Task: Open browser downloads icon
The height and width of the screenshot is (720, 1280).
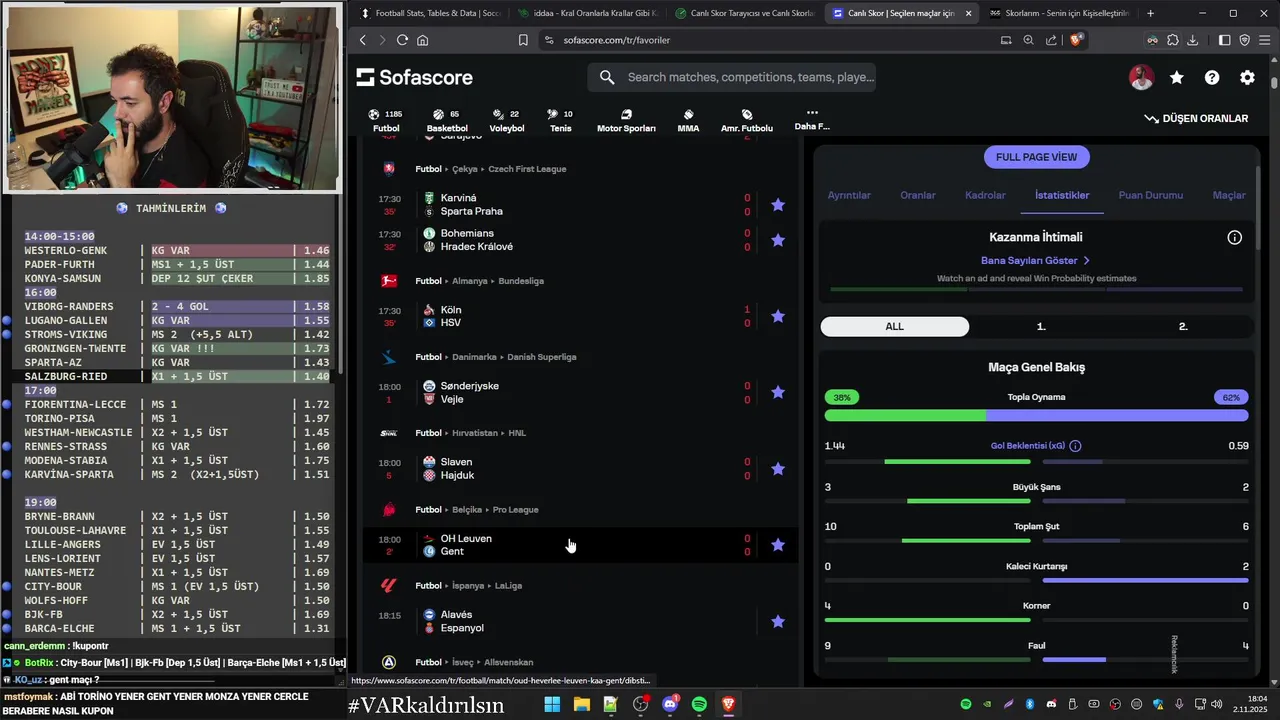Action: click(1193, 40)
